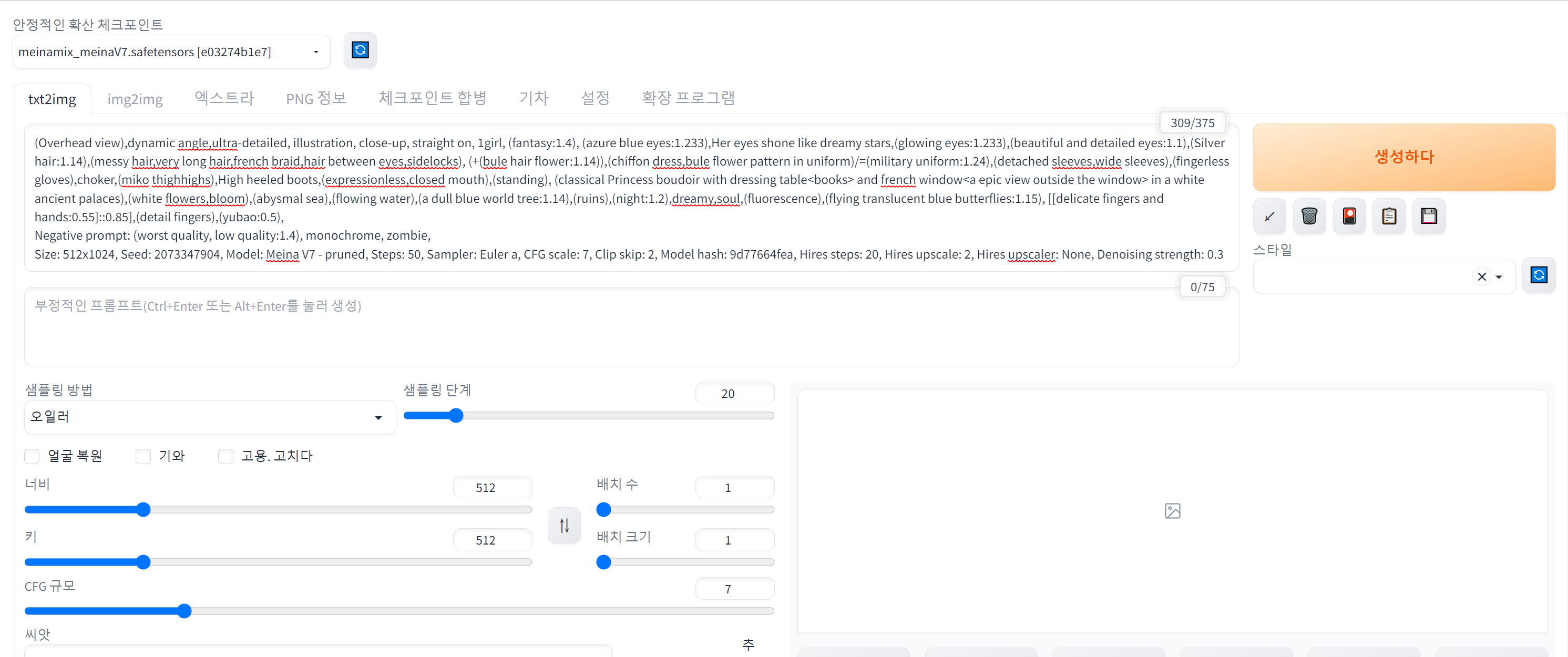Toggle the 기와 checkbox
The image size is (1568, 657).
point(143,456)
